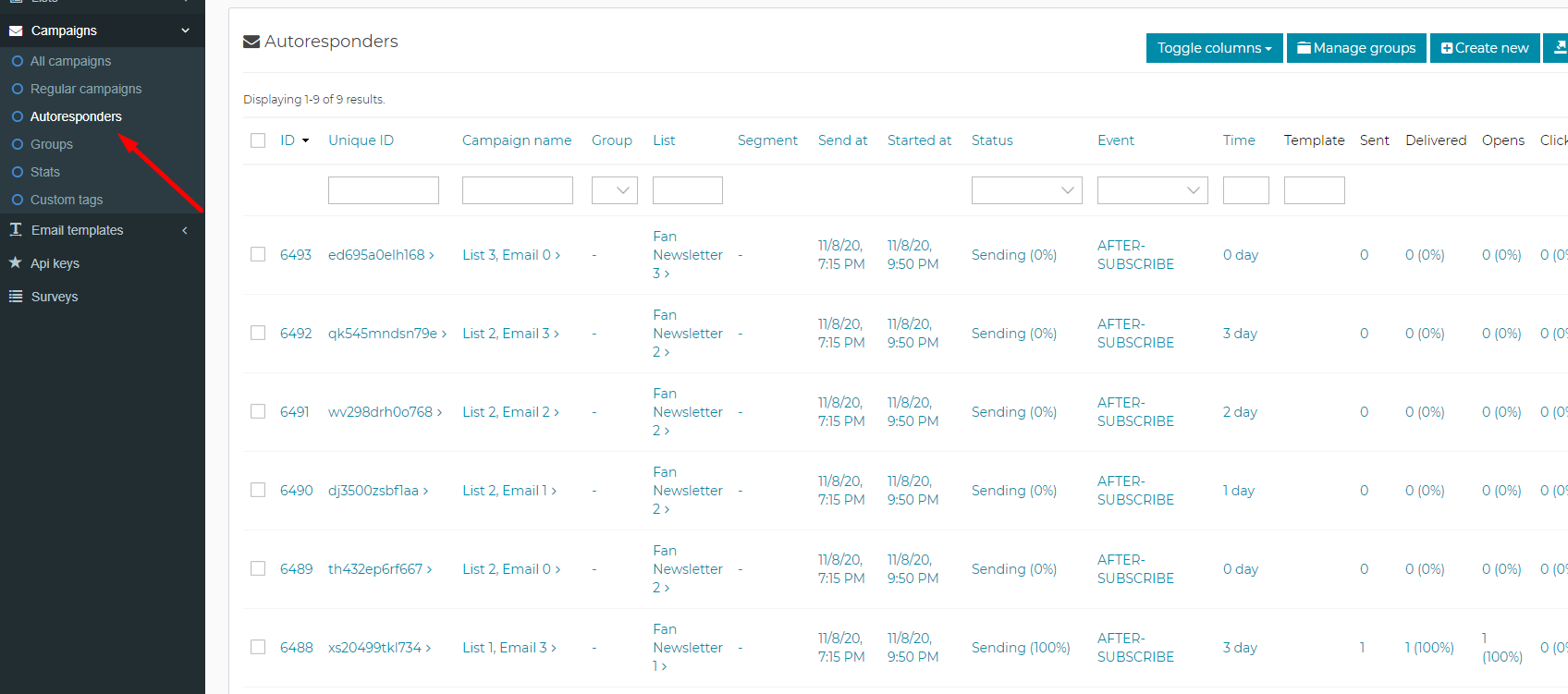This screenshot has width=1568, height=694.
Task: Sort by Send at column header
Action: [842, 140]
